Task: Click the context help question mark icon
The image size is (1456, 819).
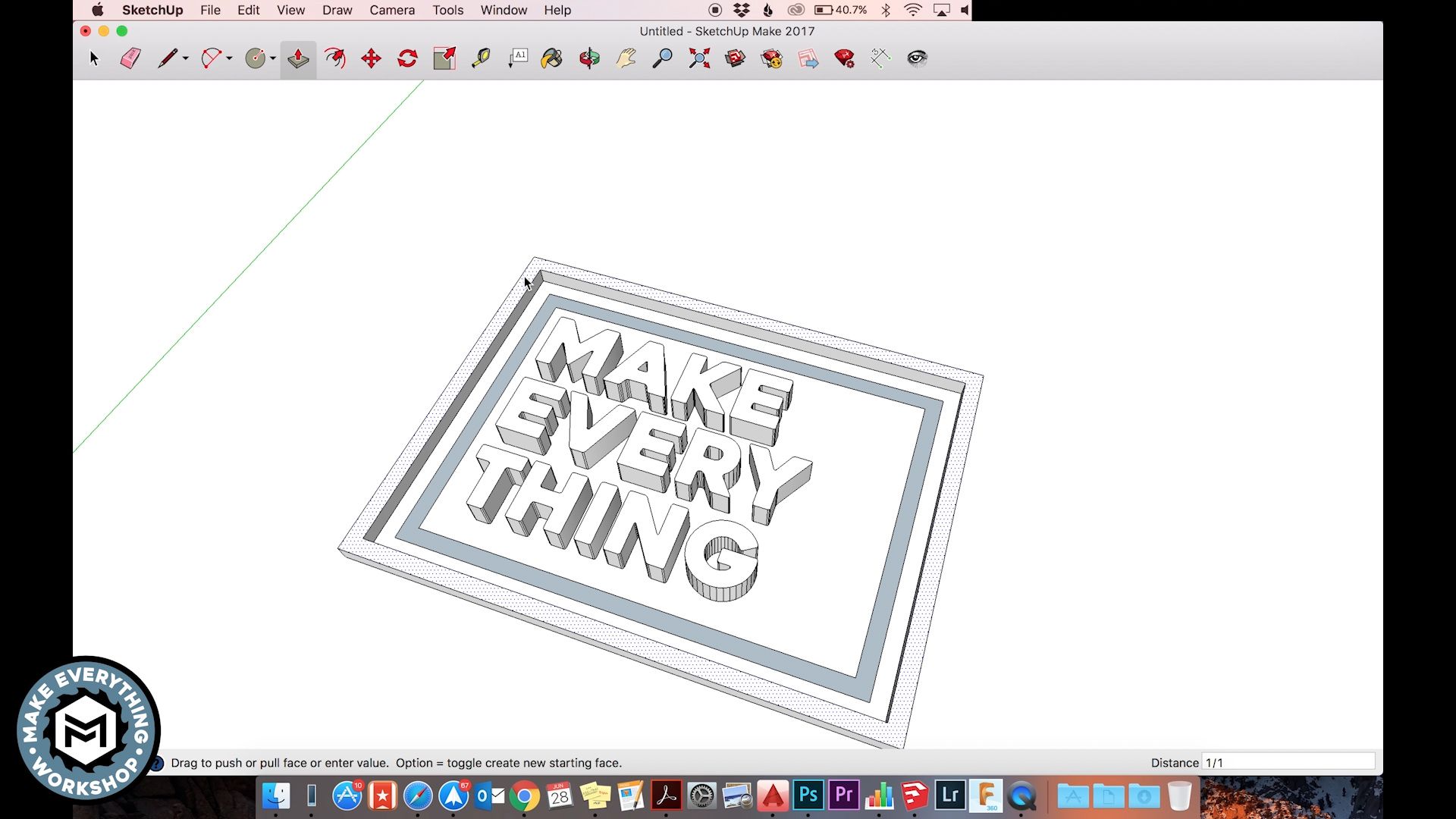Action: click(155, 763)
